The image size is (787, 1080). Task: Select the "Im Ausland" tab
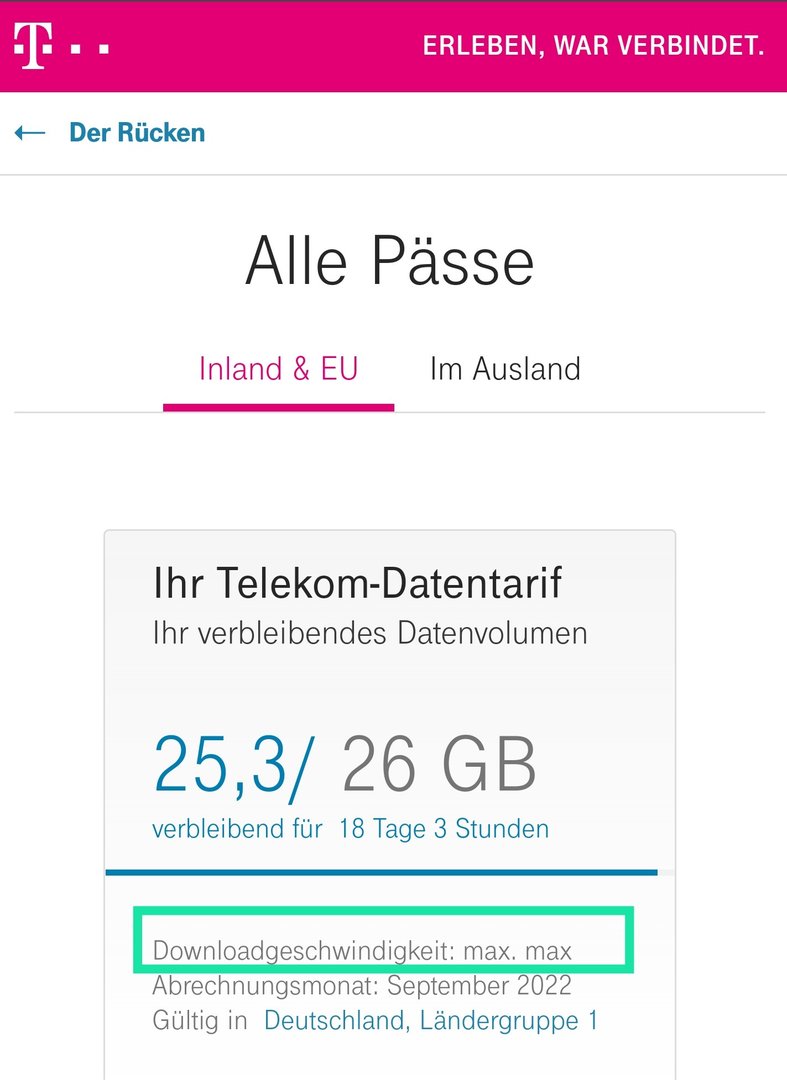coord(505,369)
